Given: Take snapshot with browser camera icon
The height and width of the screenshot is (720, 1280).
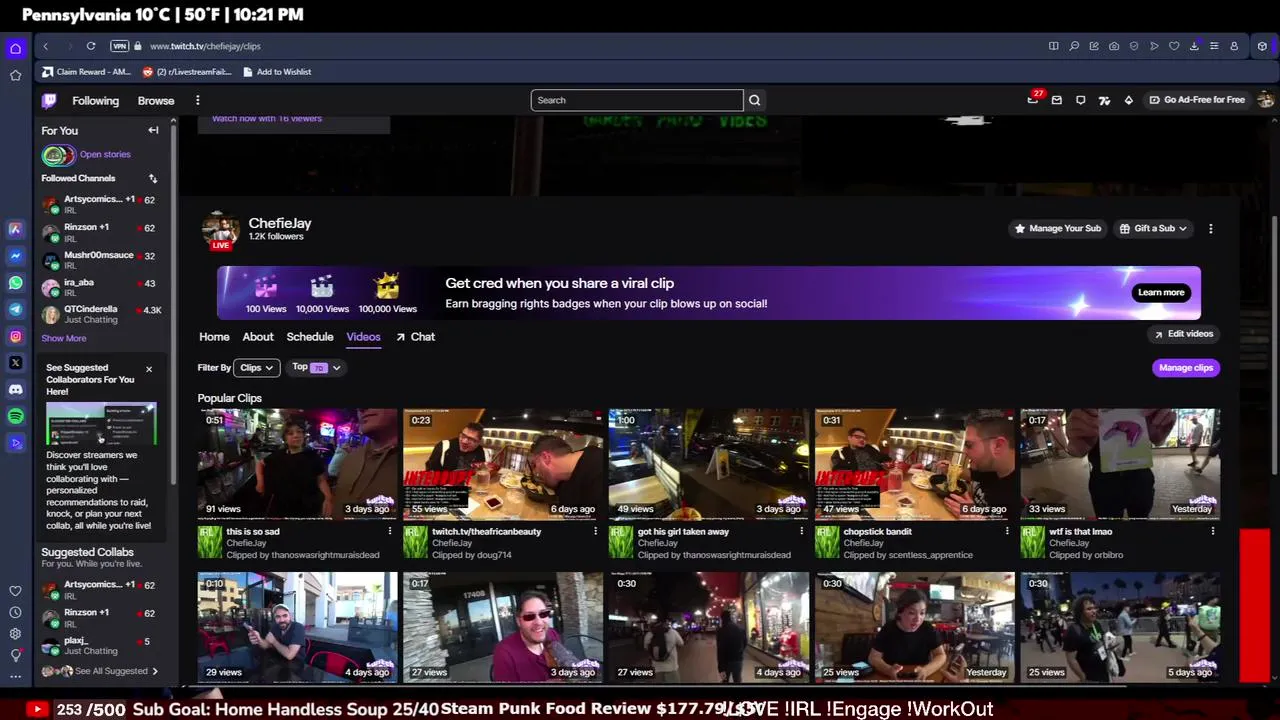Looking at the screenshot, I should coord(1114,46).
